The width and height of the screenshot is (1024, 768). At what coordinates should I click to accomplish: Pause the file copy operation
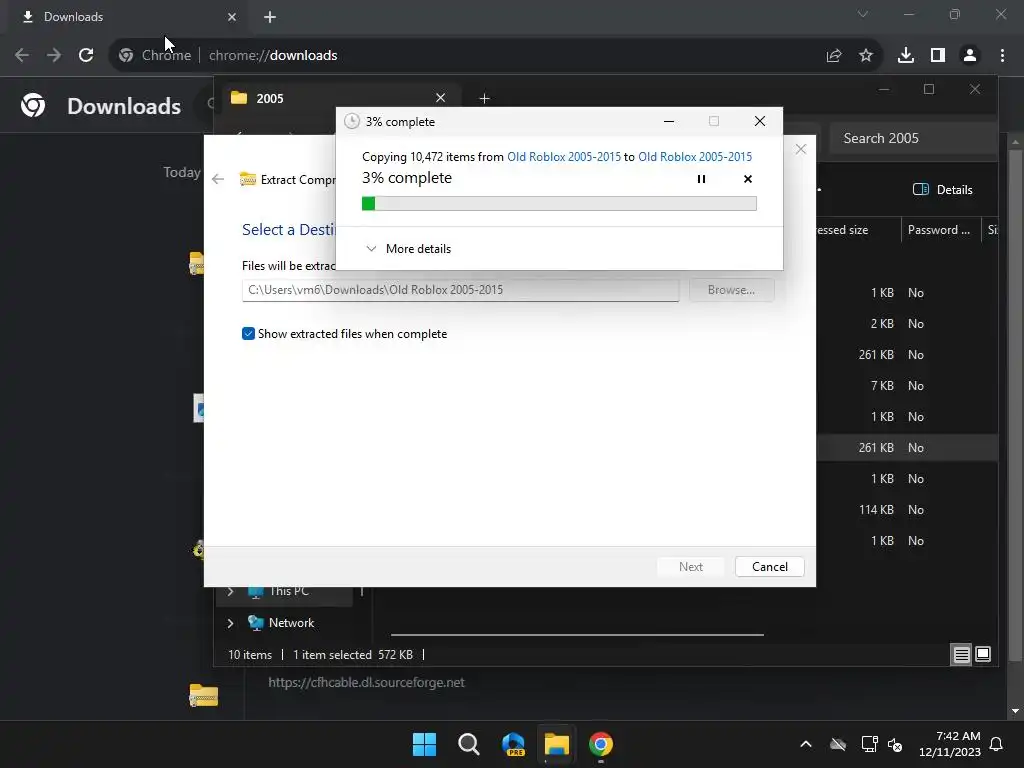tap(701, 179)
